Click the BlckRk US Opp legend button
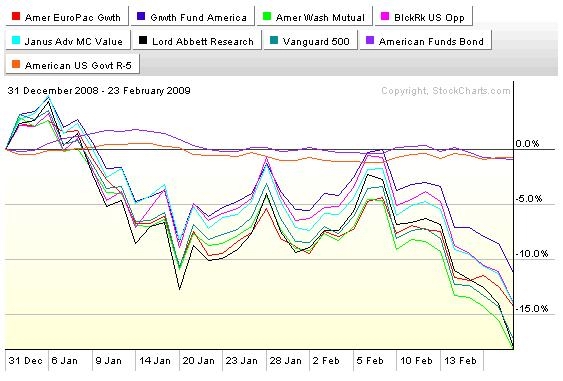 pos(423,17)
